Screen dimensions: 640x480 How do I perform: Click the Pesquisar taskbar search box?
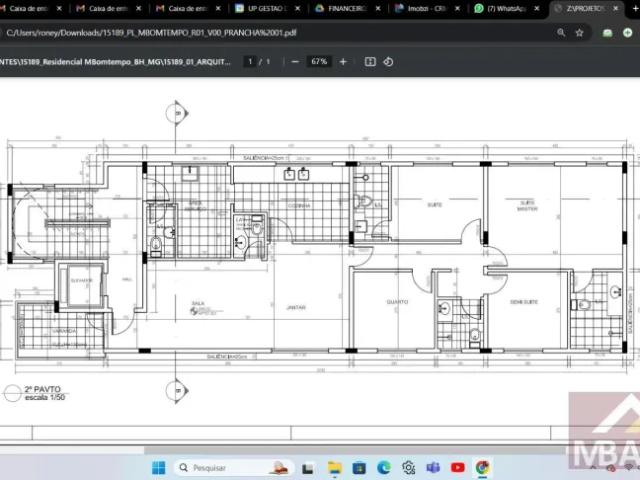(x=234, y=468)
